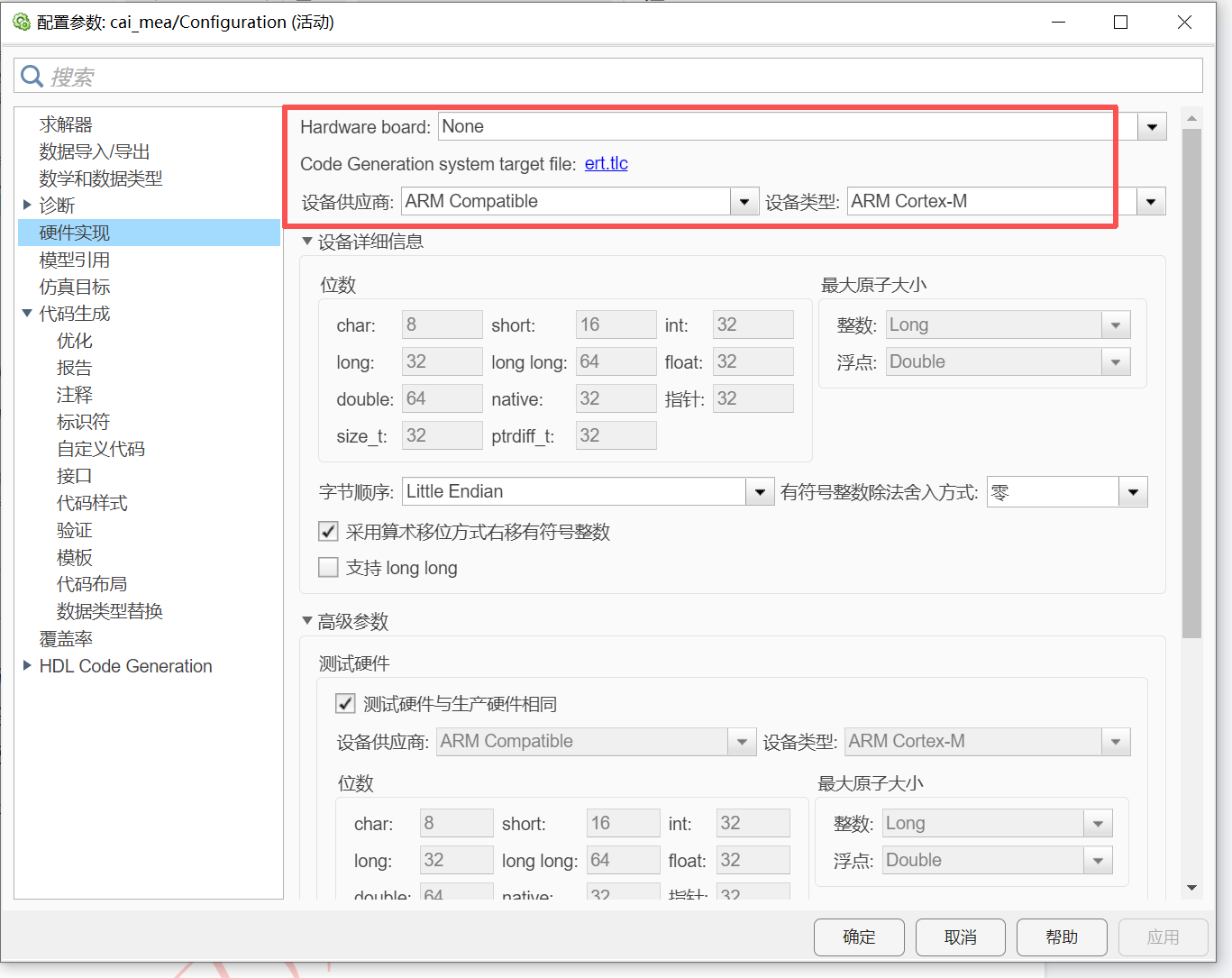The height and width of the screenshot is (978, 1232).
Task: Select 注释 in the tree
Action: click(x=75, y=395)
